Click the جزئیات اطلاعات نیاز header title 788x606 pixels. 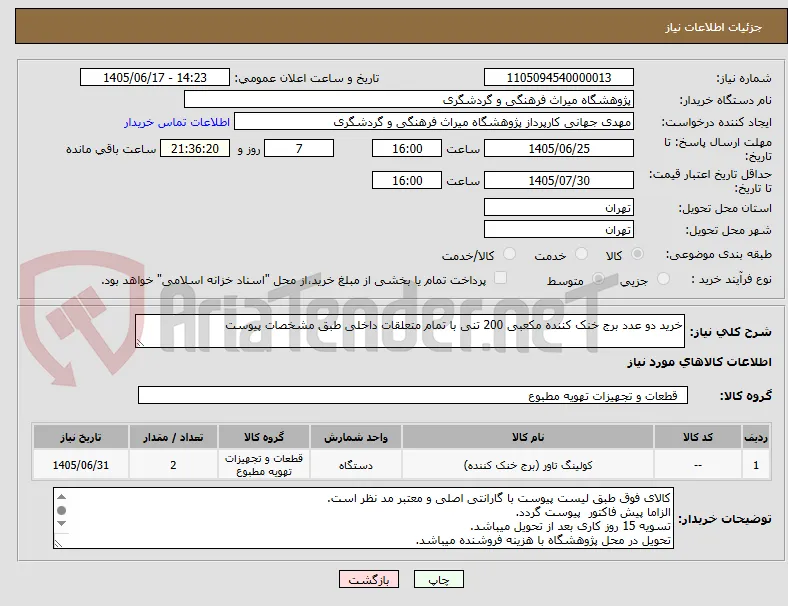[714, 27]
